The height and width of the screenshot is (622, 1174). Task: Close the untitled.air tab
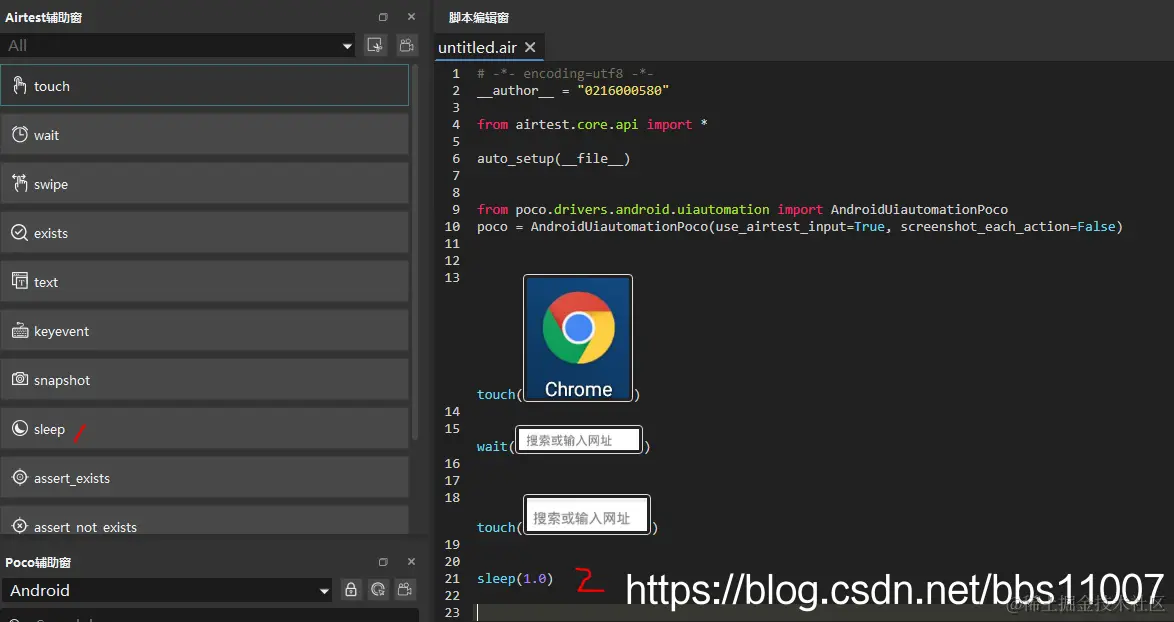pos(530,47)
